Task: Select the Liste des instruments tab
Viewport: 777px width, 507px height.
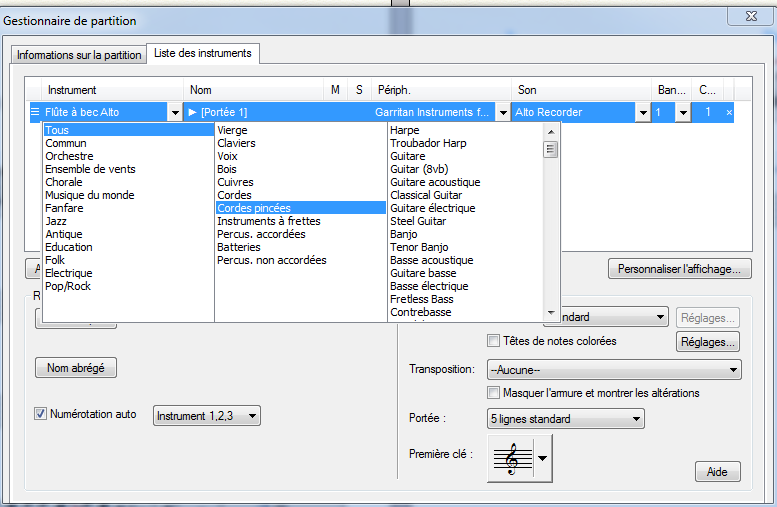Action: coord(204,52)
